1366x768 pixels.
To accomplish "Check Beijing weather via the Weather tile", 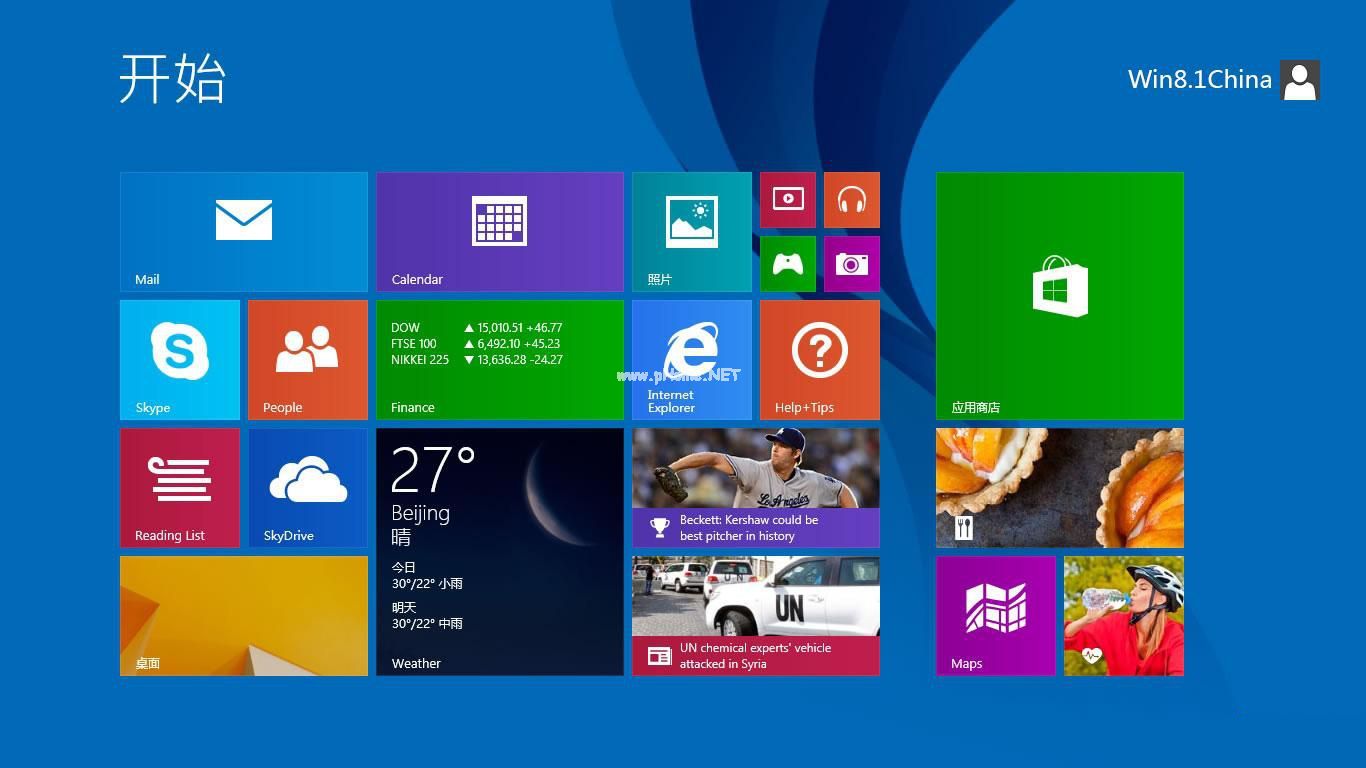I will (500, 551).
